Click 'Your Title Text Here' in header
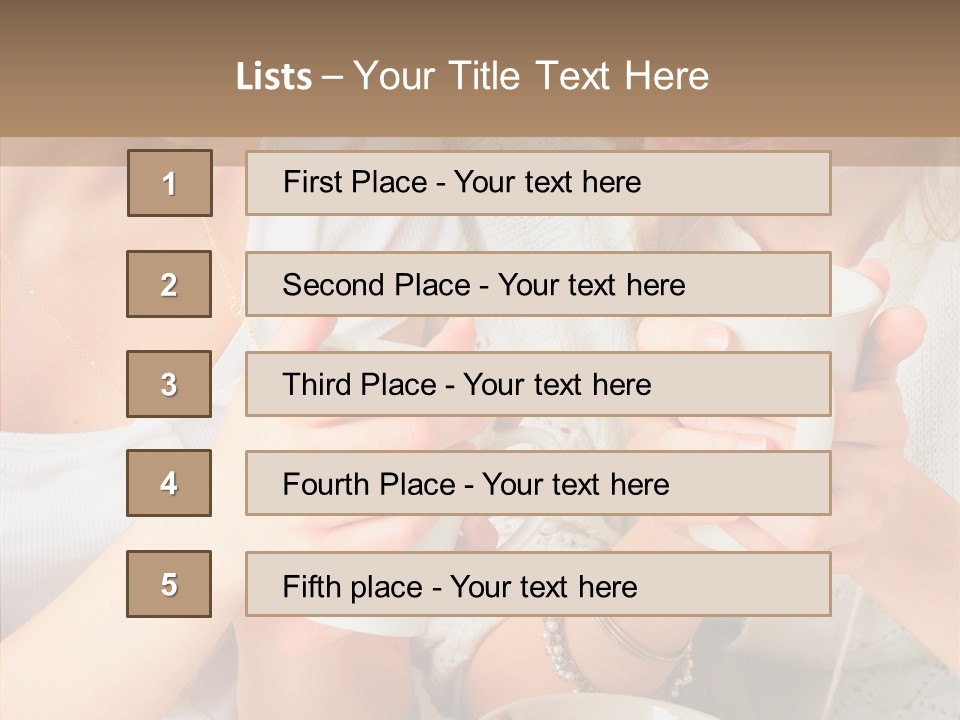The image size is (960, 720). 531,76
